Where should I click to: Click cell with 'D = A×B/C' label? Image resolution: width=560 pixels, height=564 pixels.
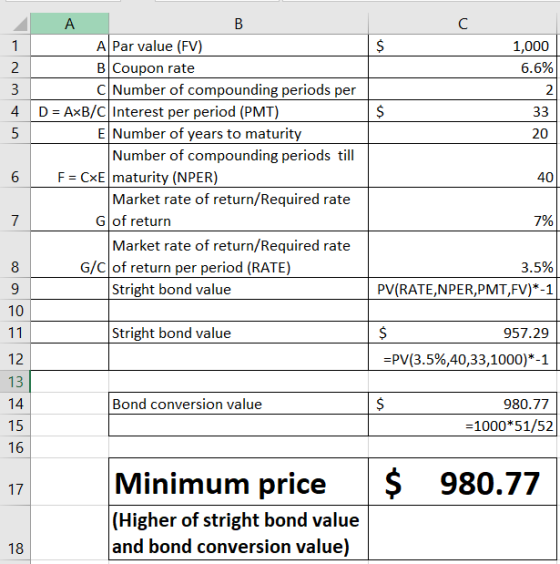pyautogui.click(x=69, y=112)
